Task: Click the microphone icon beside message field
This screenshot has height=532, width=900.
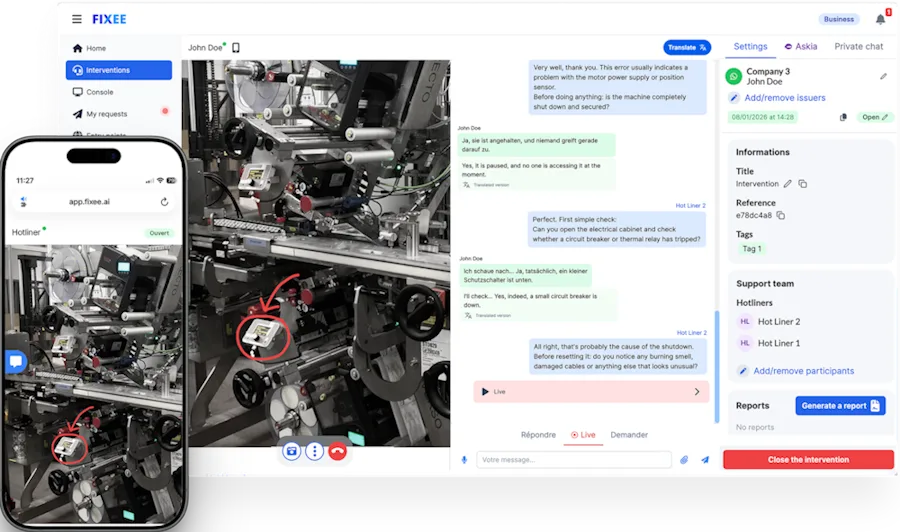Action: coord(464,460)
